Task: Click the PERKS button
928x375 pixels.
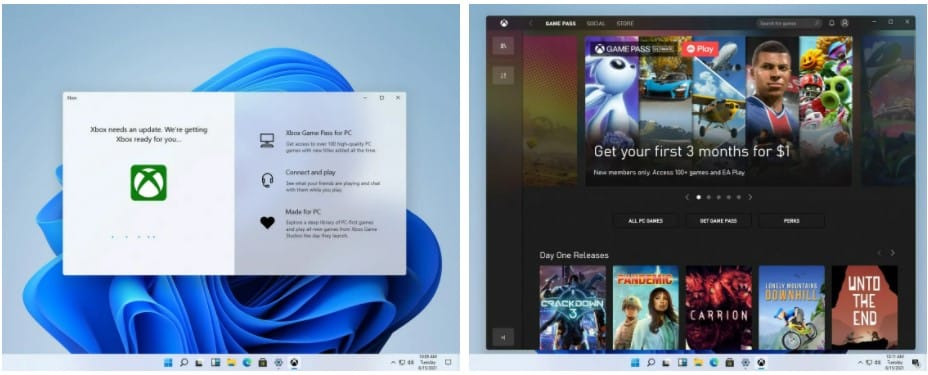Action: point(792,221)
